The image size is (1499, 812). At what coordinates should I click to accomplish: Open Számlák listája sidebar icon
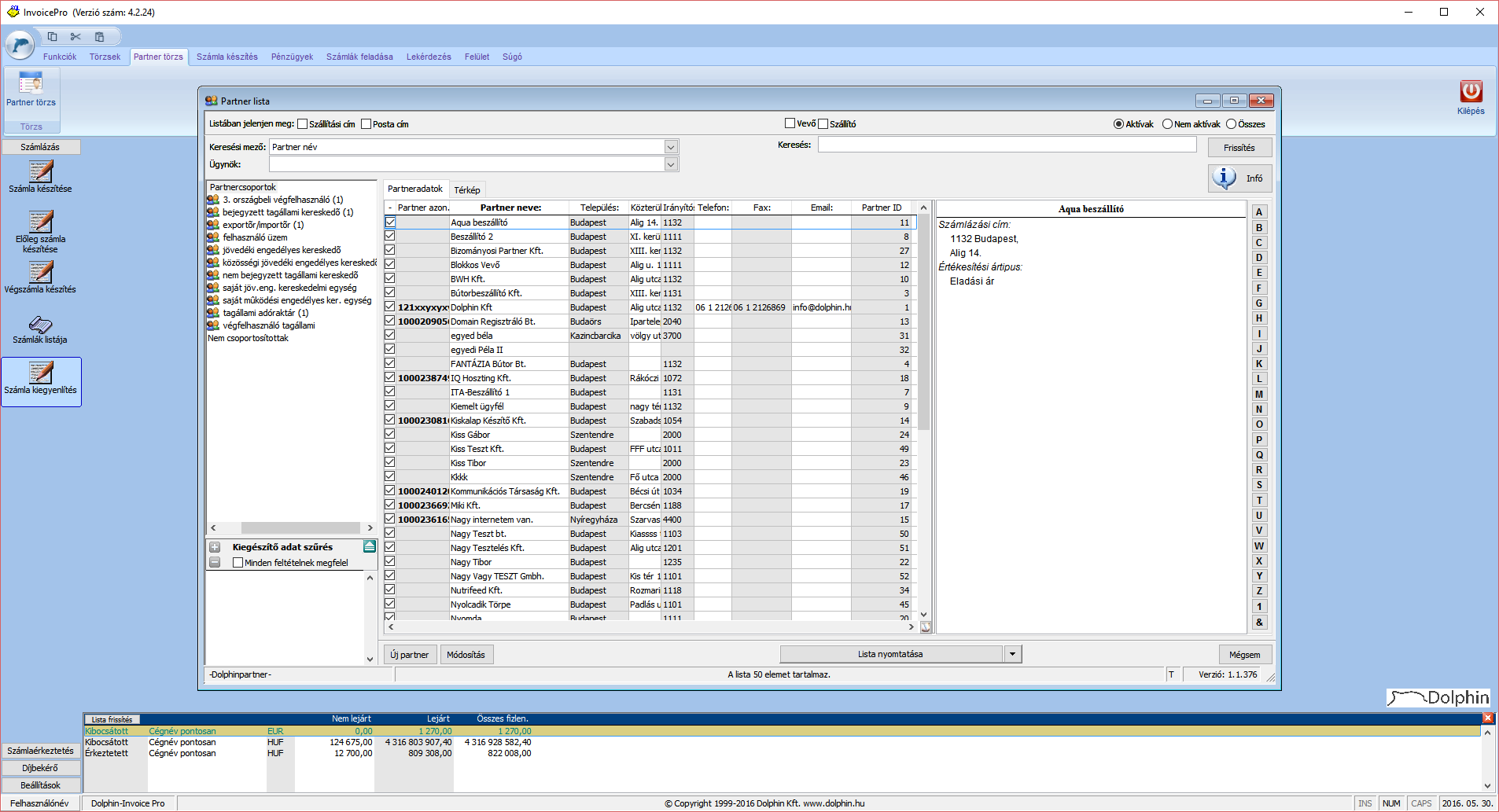point(40,329)
